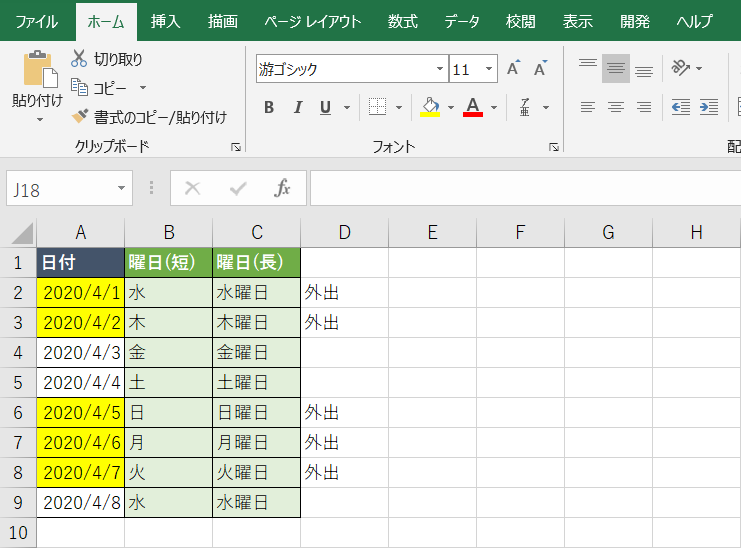Open the Underline style dropdown arrow
741x548 pixels.
[x=347, y=107]
